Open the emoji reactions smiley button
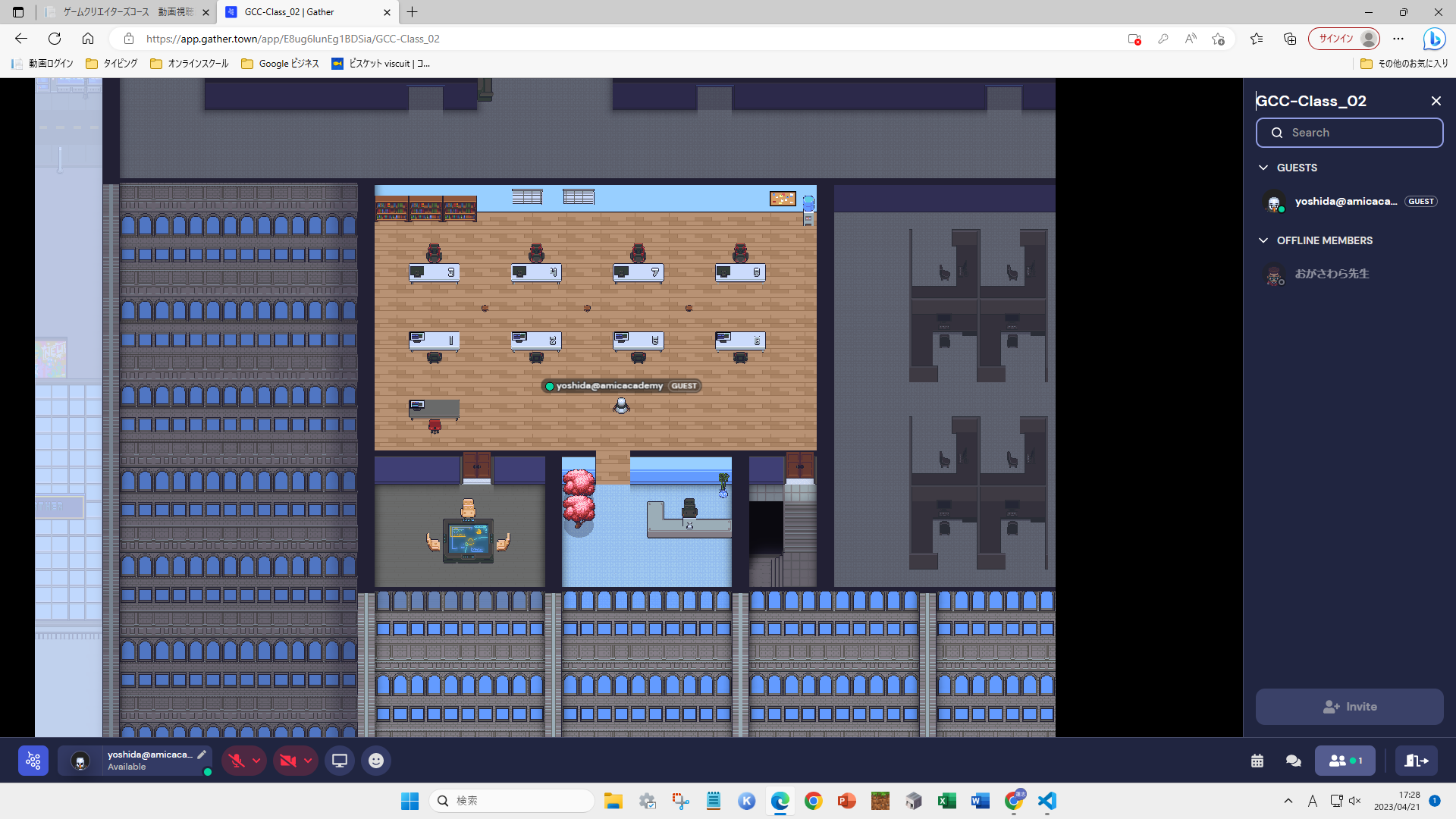 [376, 761]
